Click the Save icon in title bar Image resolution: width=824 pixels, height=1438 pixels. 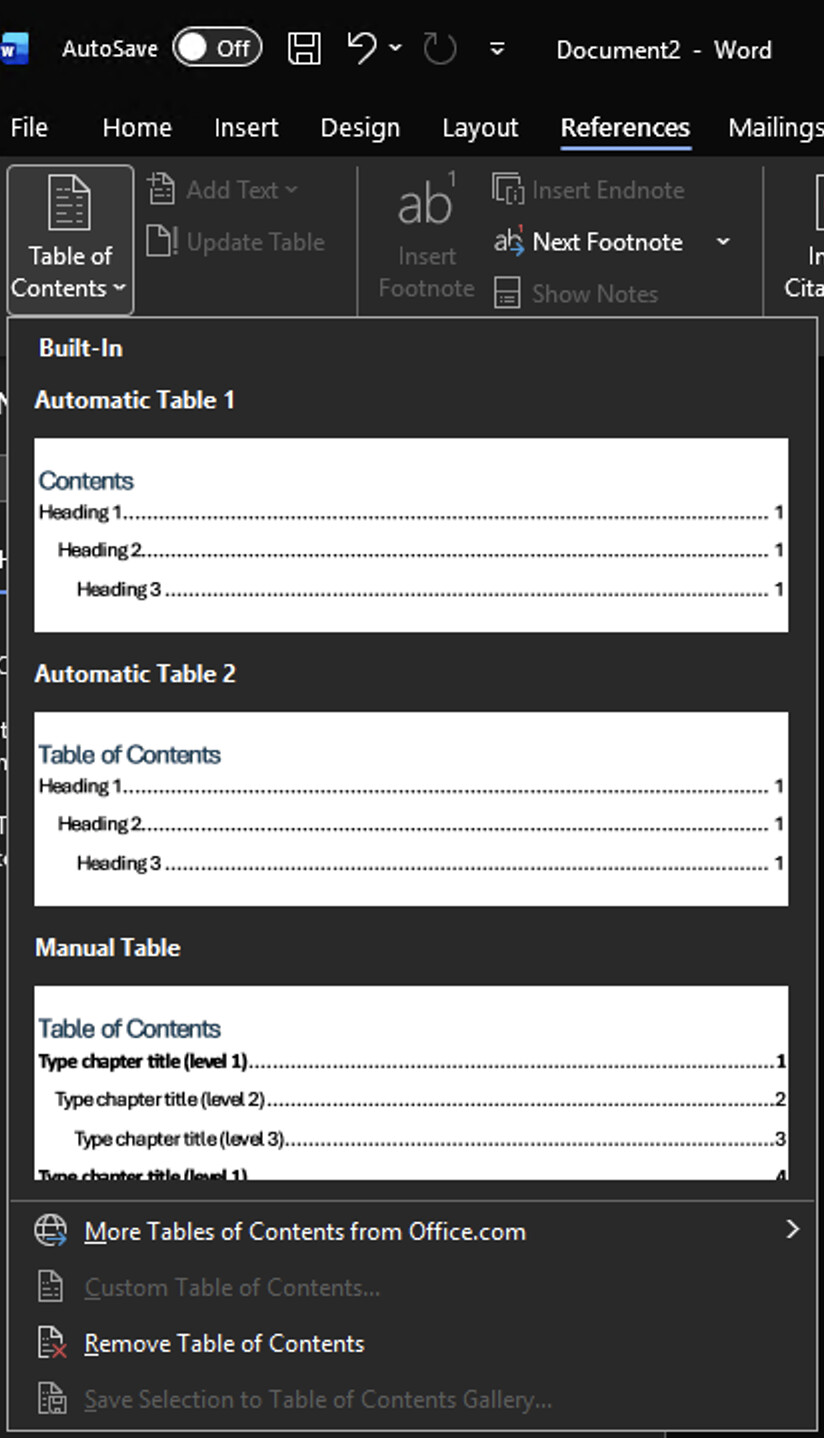click(x=304, y=48)
